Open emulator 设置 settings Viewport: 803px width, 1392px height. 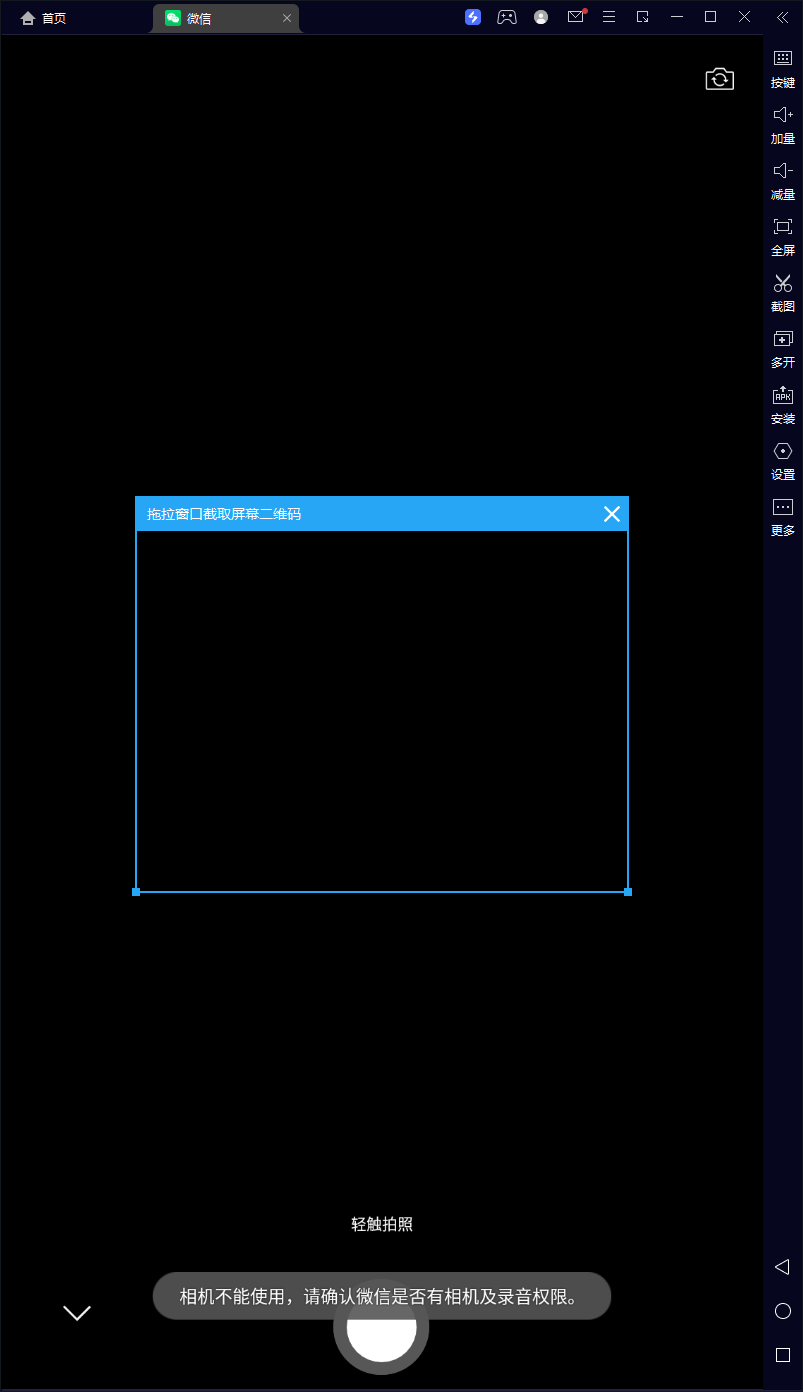pos(783,460)
